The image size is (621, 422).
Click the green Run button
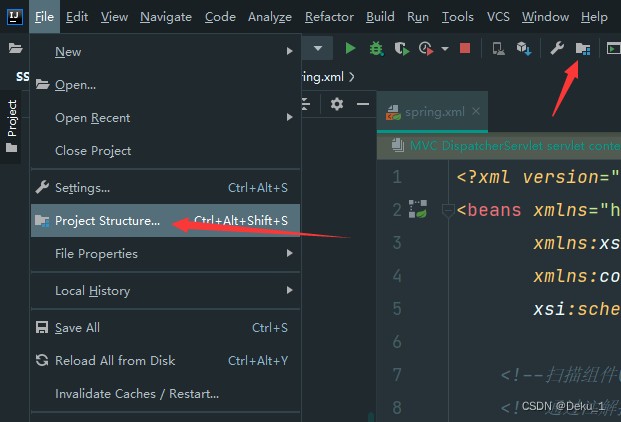click(350, 48)
